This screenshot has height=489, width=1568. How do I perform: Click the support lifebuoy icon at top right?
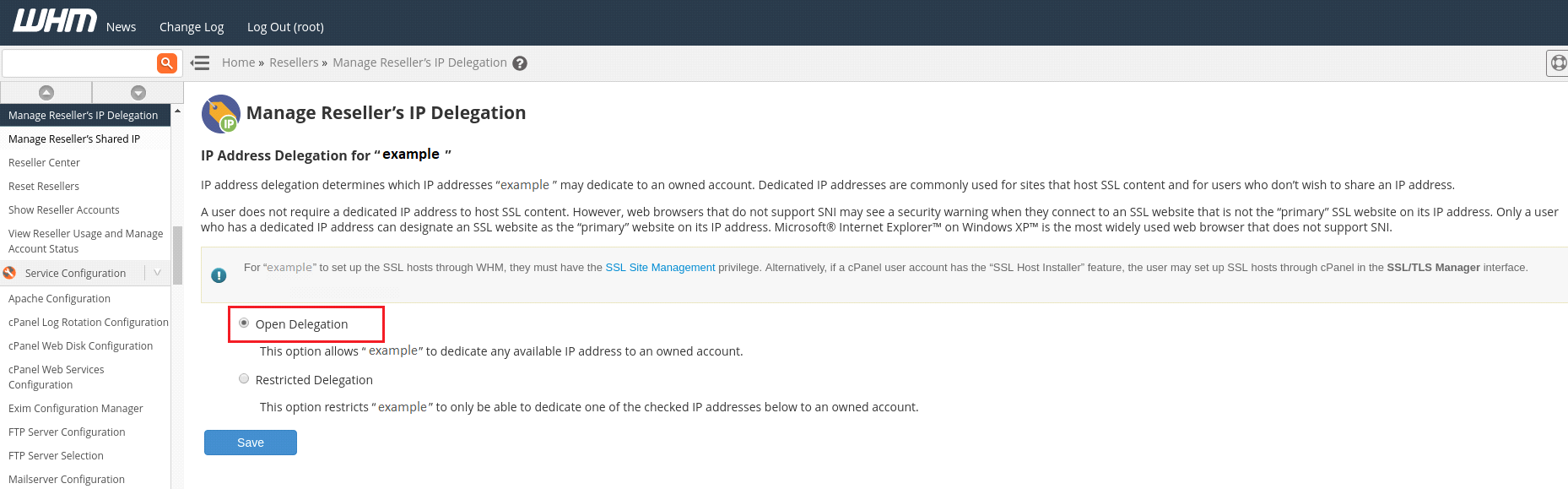tap(1558, 62)
